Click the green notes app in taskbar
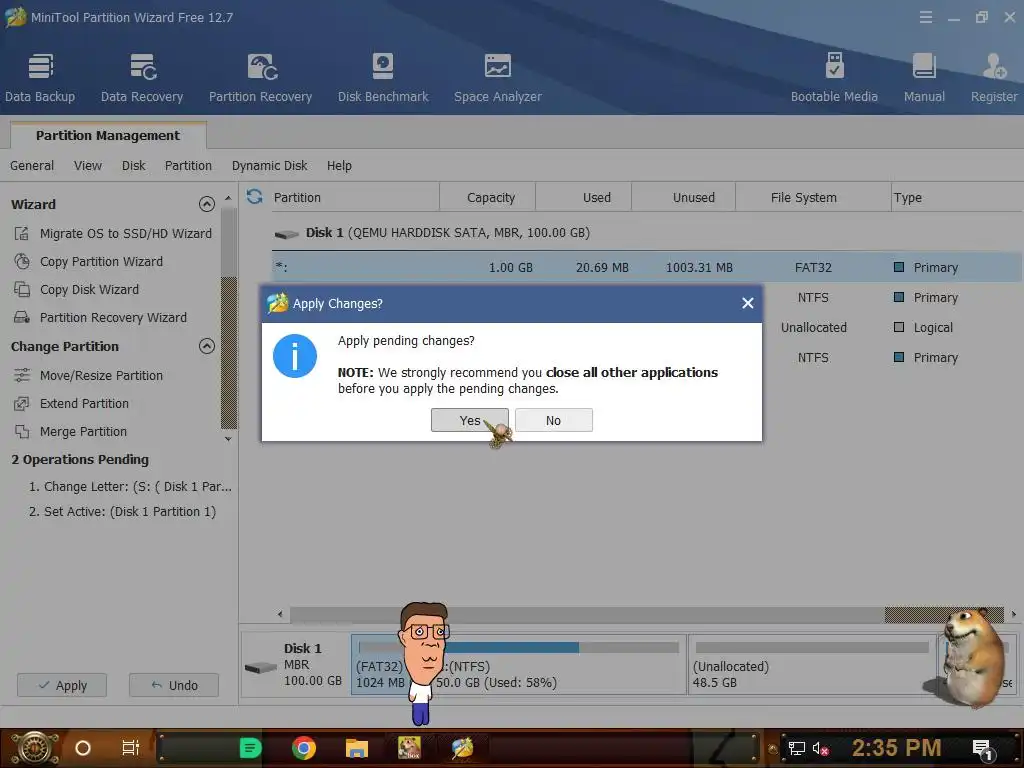The width and height of the screenshot is (1024, 768). [251, 748]
